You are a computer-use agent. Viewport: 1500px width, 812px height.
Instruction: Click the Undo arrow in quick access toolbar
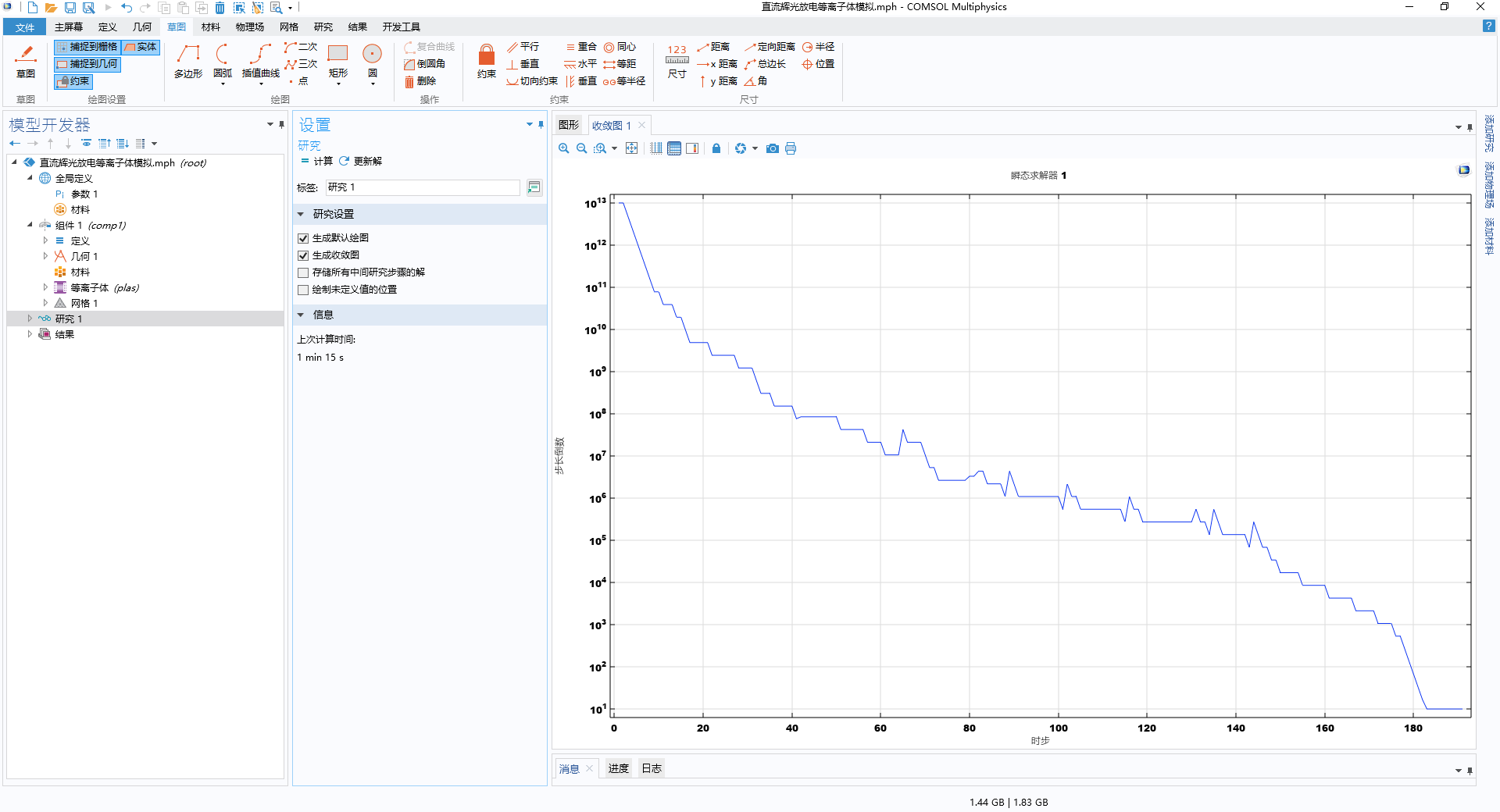pyautogui.click(x=127, y=8)
